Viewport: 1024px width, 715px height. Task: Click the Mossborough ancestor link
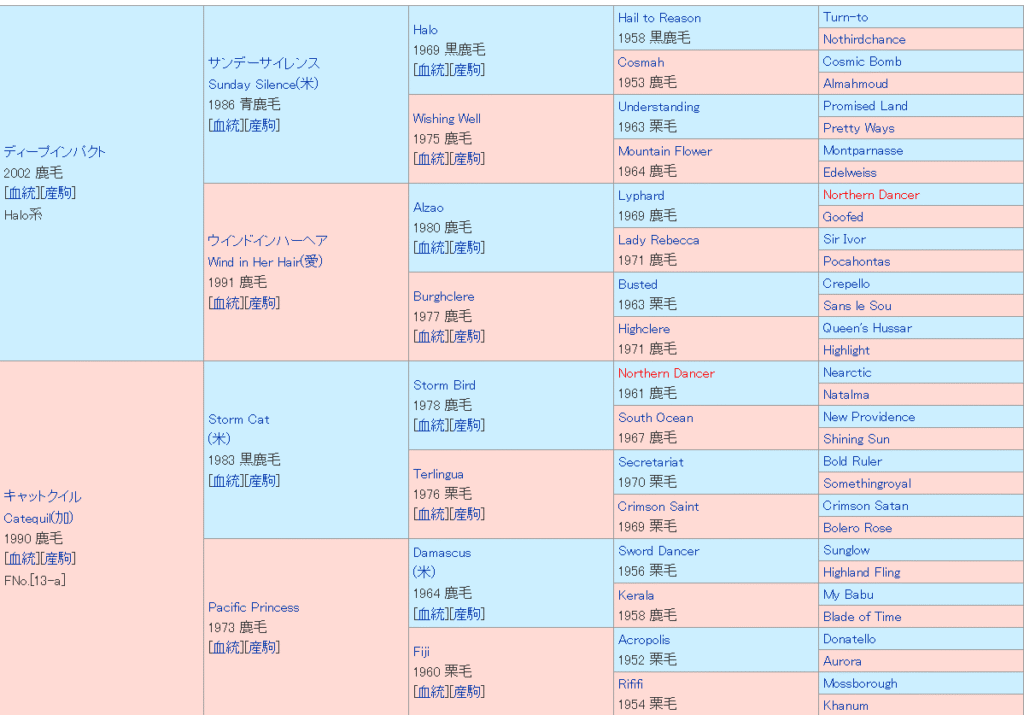[859, 683]
